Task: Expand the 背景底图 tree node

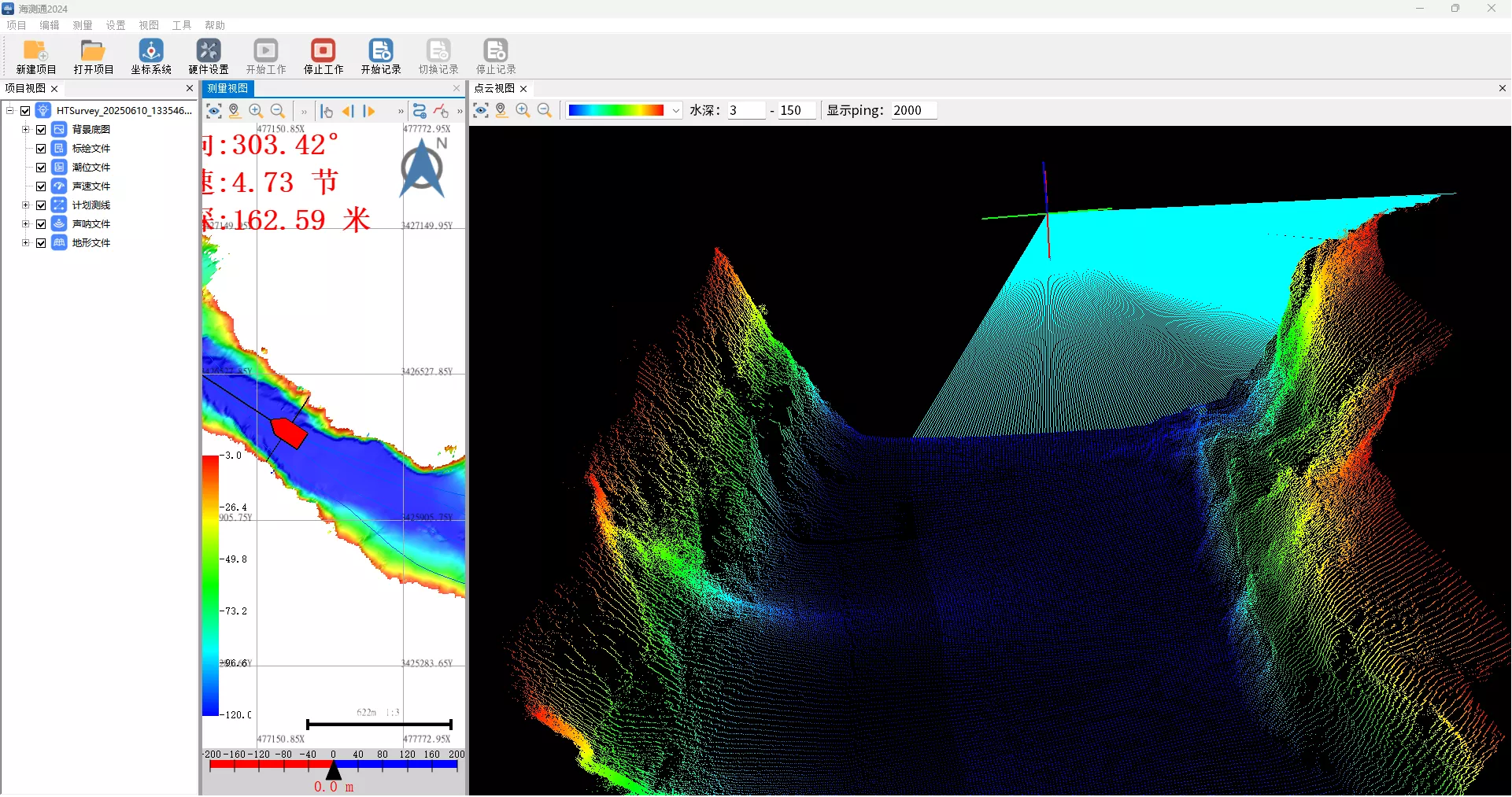Action: (x=25, y=129)
